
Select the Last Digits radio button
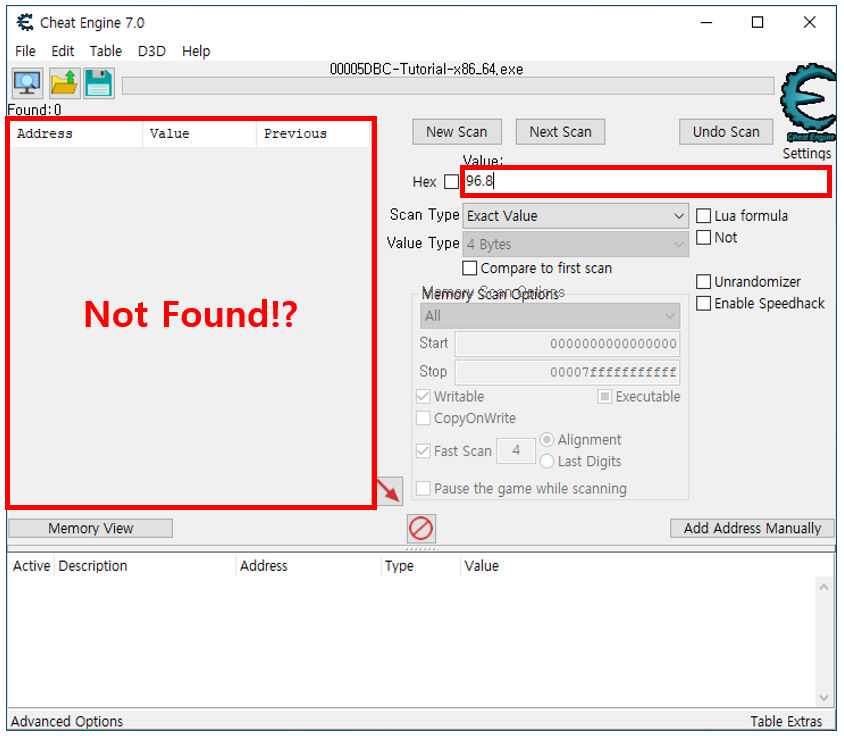click(547, 461)
